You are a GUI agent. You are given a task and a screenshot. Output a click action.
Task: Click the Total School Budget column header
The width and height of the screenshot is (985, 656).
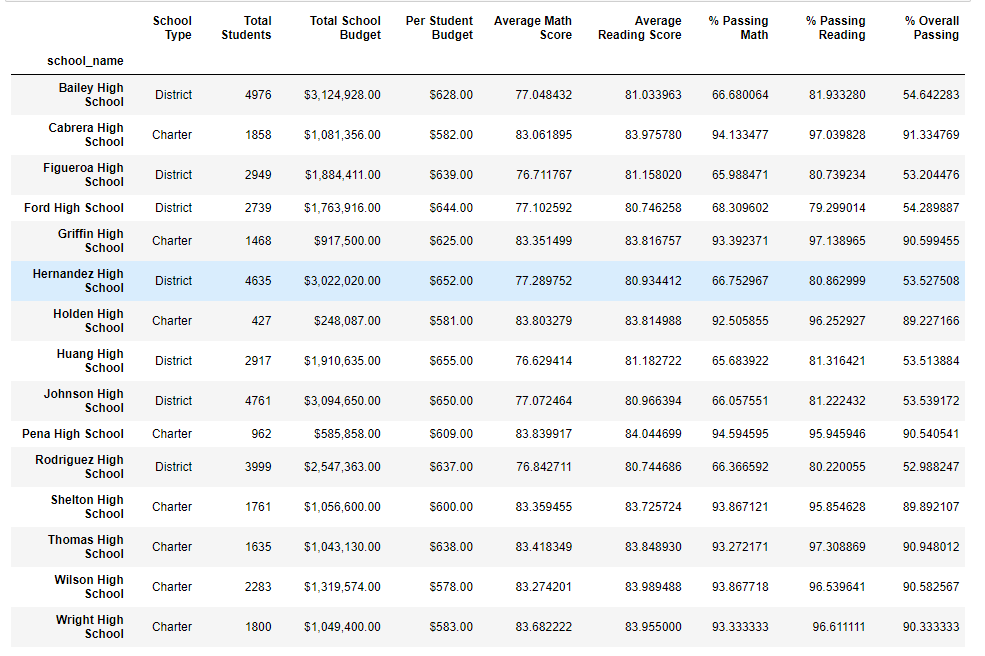tap(345, 28)
